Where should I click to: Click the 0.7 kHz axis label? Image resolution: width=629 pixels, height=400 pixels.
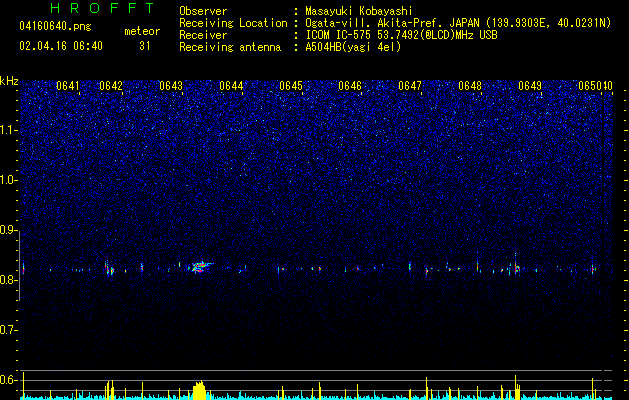coord(9,330)
